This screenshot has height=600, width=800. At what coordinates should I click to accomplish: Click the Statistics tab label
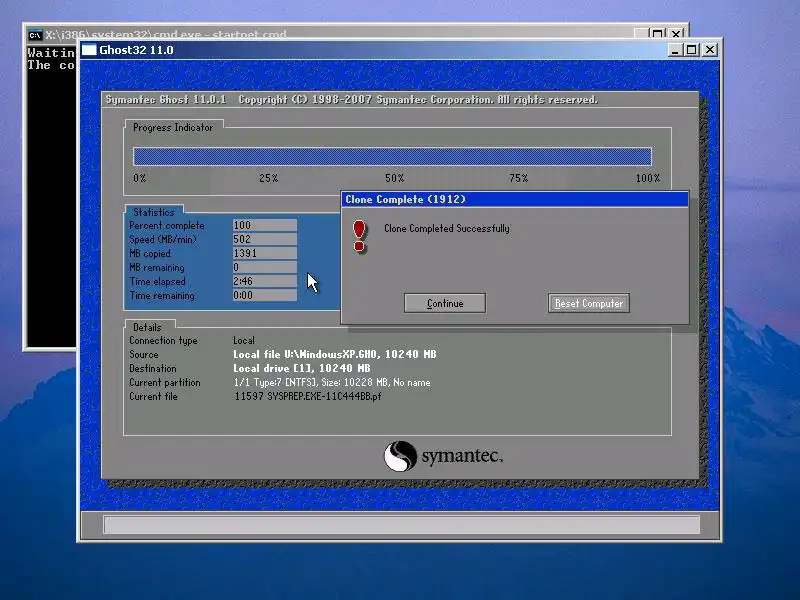pyautogui.click(x=154, y=212)
